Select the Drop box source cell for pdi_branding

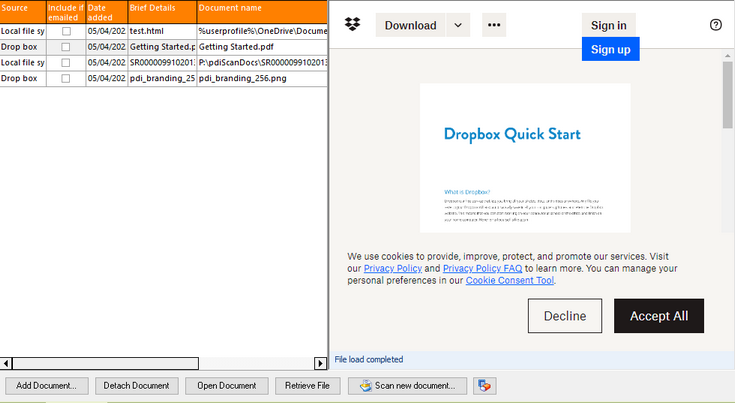tap(23, 78)
